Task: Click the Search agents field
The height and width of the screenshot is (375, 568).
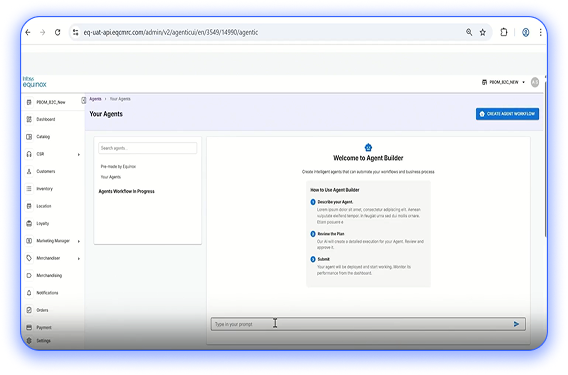Action: pyautogui.click(x=147, y=148)
